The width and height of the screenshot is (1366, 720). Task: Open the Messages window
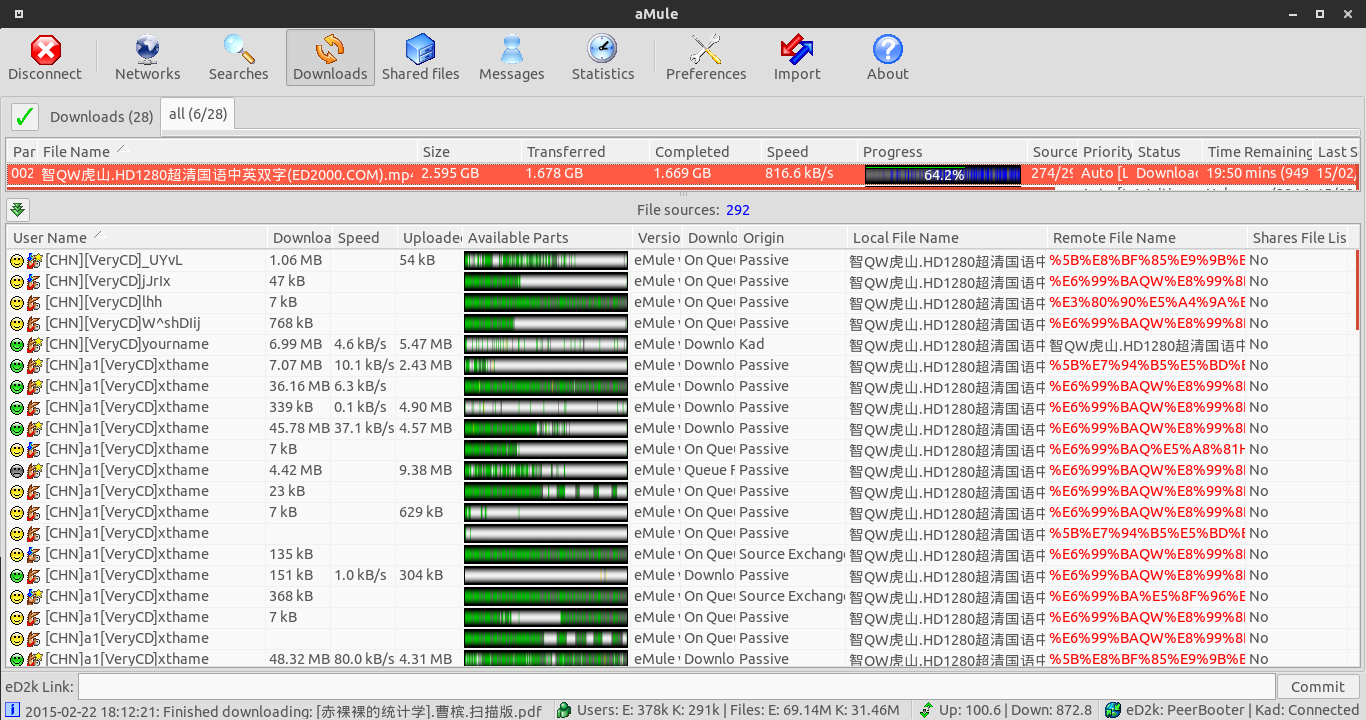(512, 58)
